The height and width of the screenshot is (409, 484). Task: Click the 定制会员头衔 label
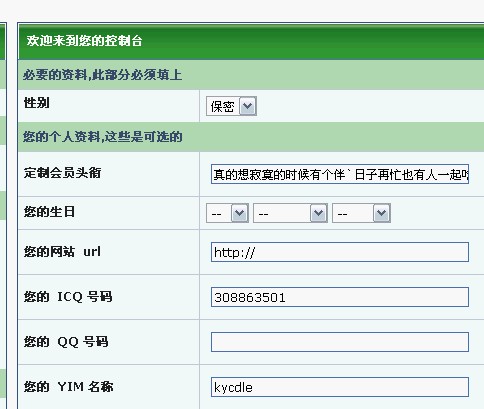click(x=62, y=173)
